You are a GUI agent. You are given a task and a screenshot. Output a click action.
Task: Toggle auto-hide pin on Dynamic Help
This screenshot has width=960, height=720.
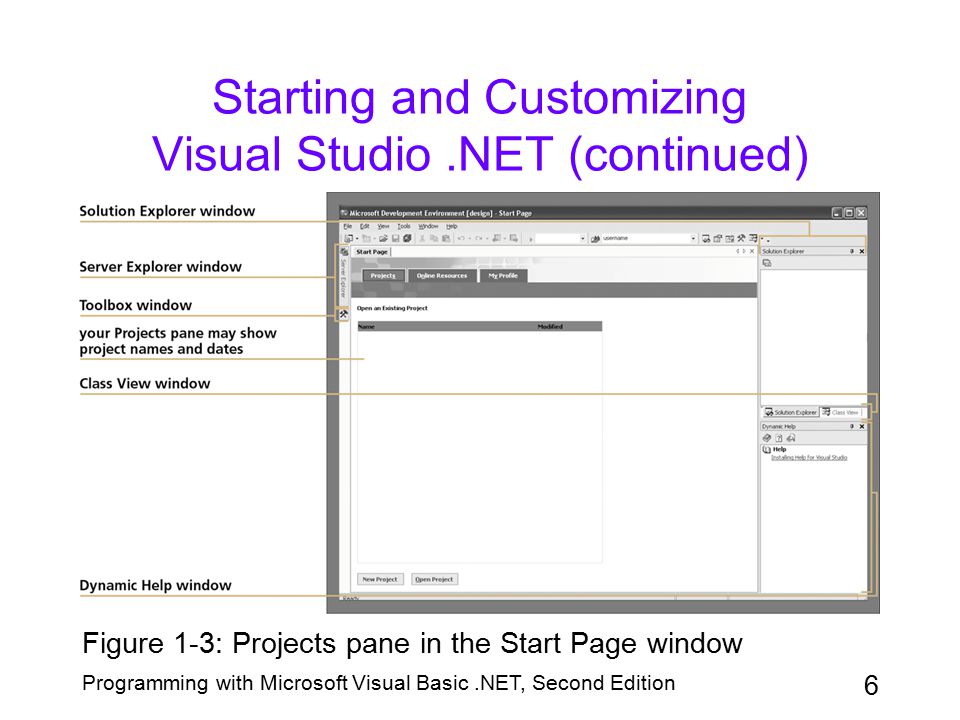tap(852, 426)
